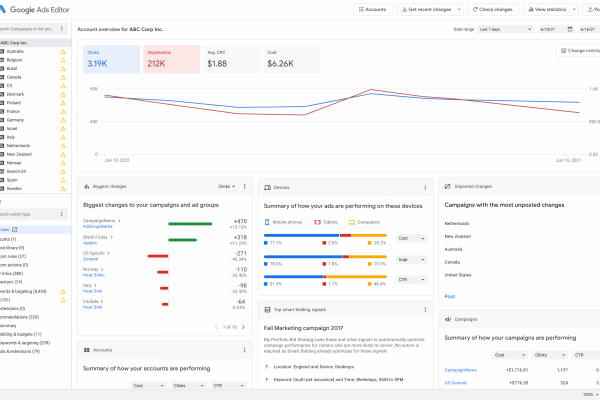Image resolution: width=600 pixels, height=400 pixels.
Task: Click warning icon next to Belgium
Action: [x=63, y=60]
